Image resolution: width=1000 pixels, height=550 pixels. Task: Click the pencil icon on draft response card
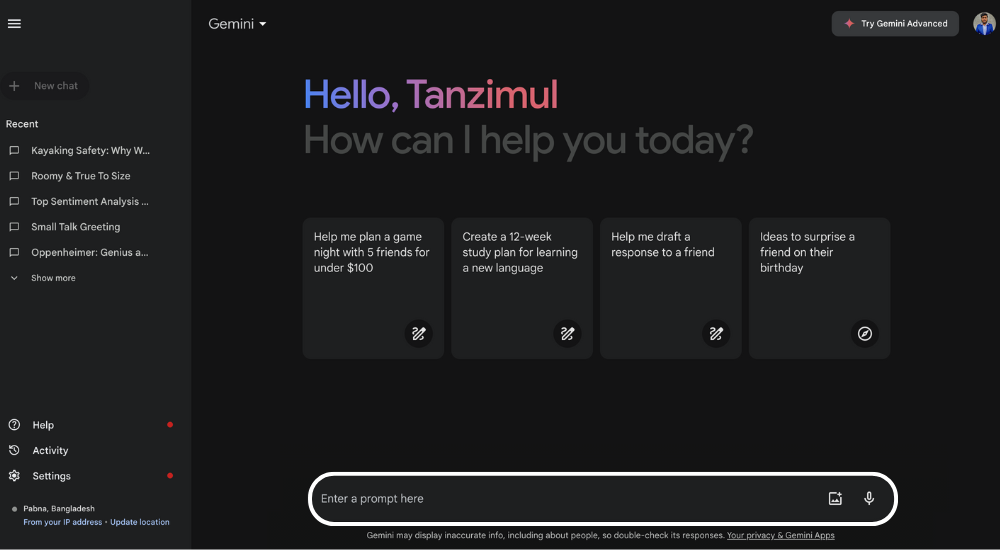(x=716, y=334)
